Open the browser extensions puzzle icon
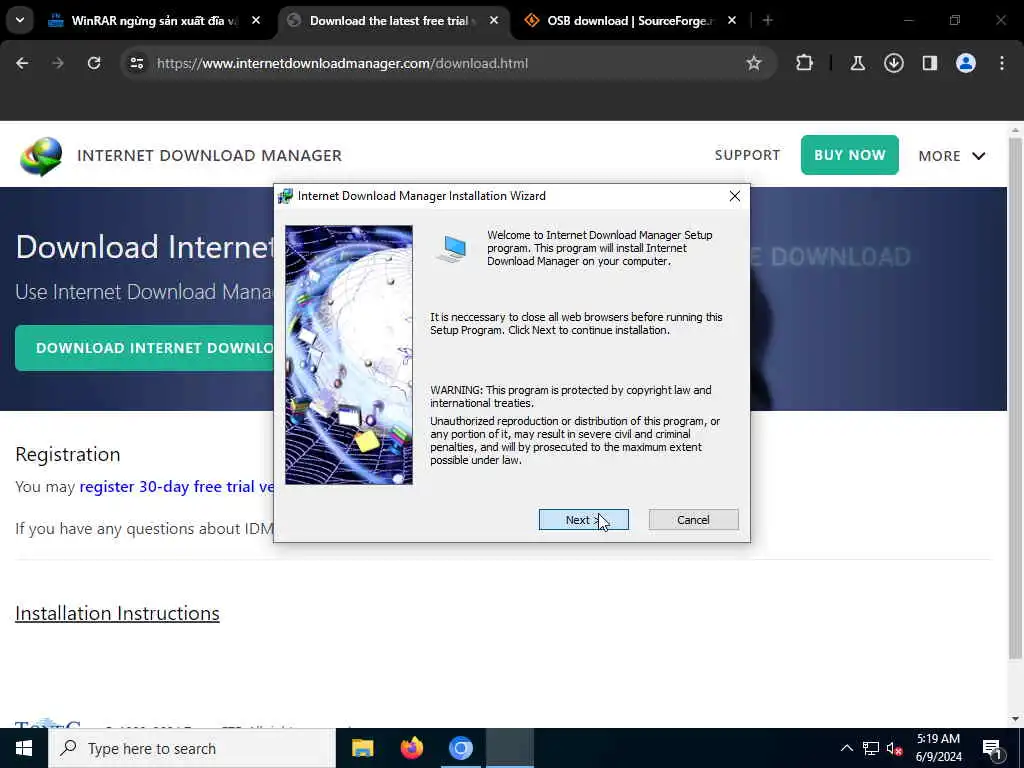The width and height of the screenshot is (1024, 768). [x=805, y=63]
